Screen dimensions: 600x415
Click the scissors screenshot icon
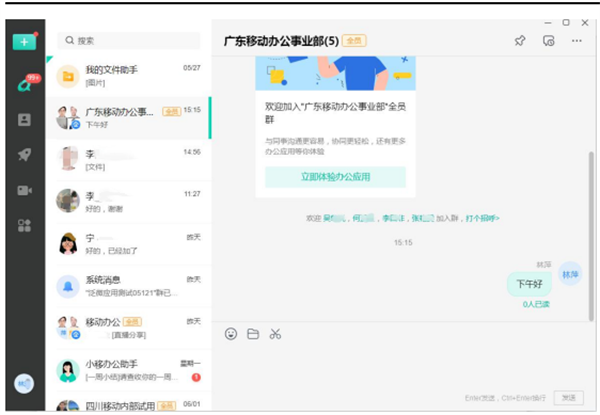tap(276, 334)
